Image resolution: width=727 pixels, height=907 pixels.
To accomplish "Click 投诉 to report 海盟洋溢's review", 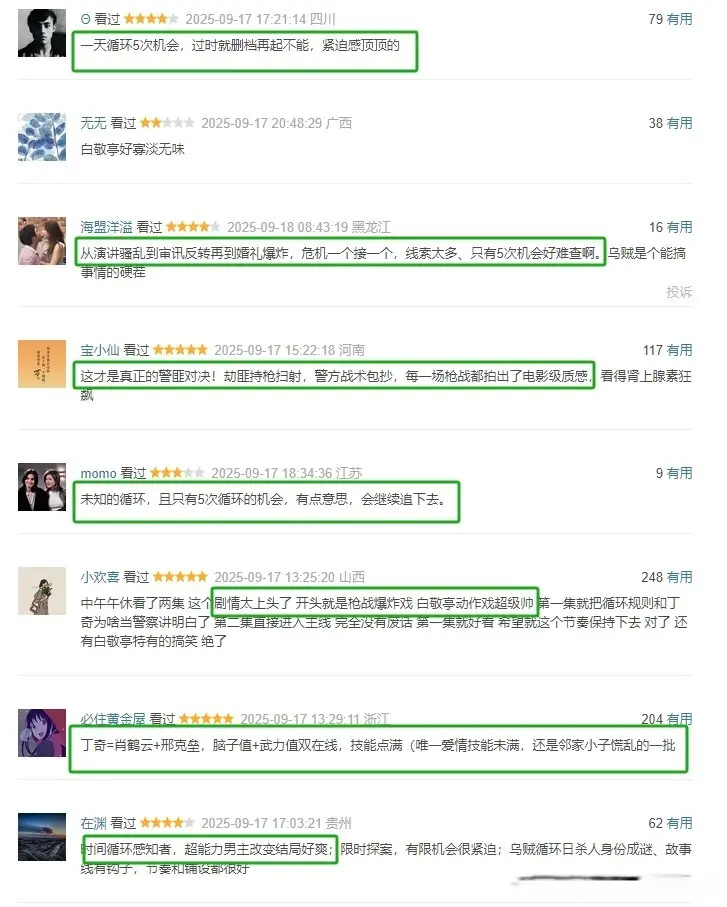I will pos(679,292).
